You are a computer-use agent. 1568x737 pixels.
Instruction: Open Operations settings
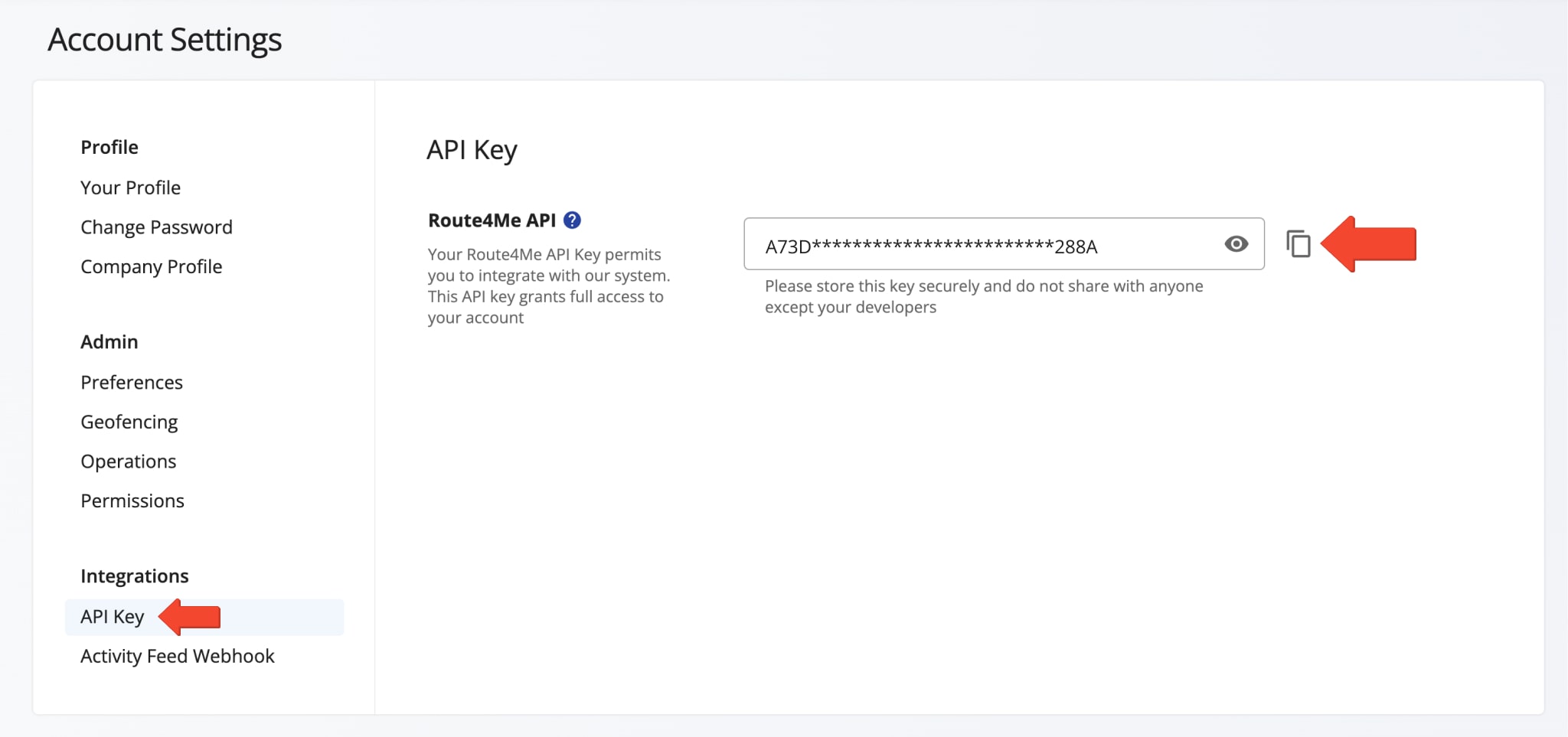click(x=129, y=461)
